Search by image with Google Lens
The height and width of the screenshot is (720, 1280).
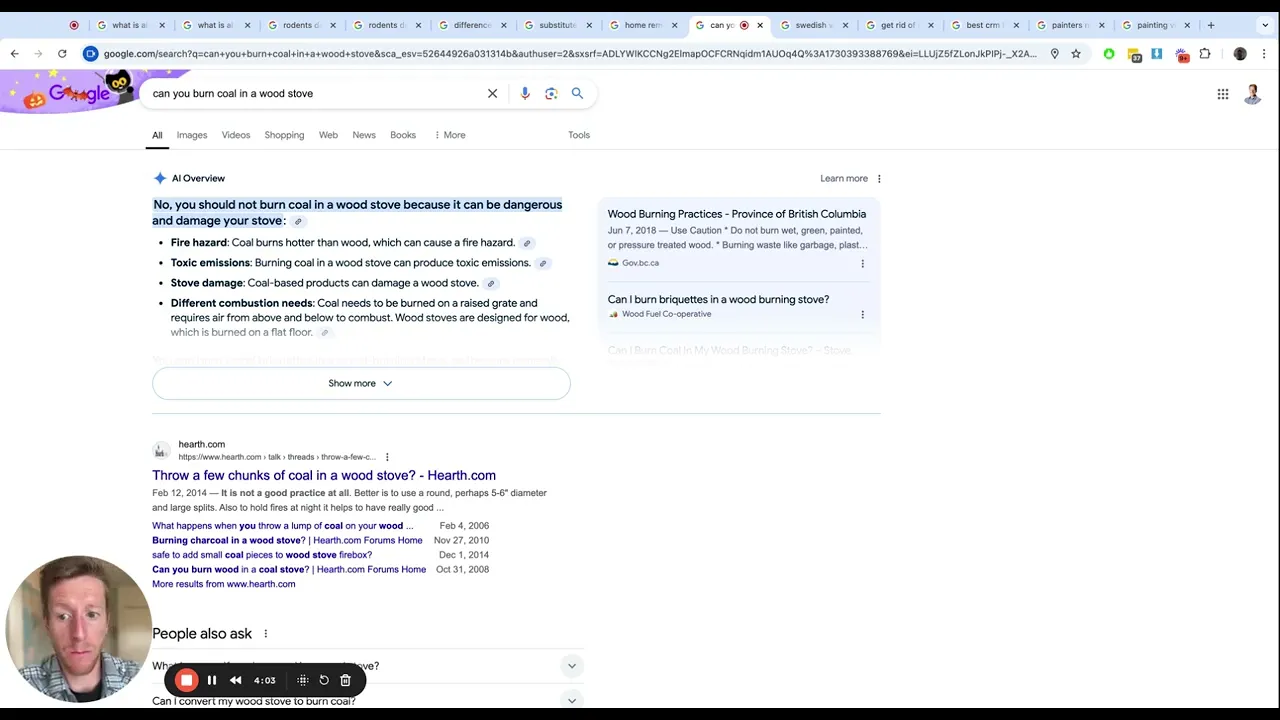point(551,93)
